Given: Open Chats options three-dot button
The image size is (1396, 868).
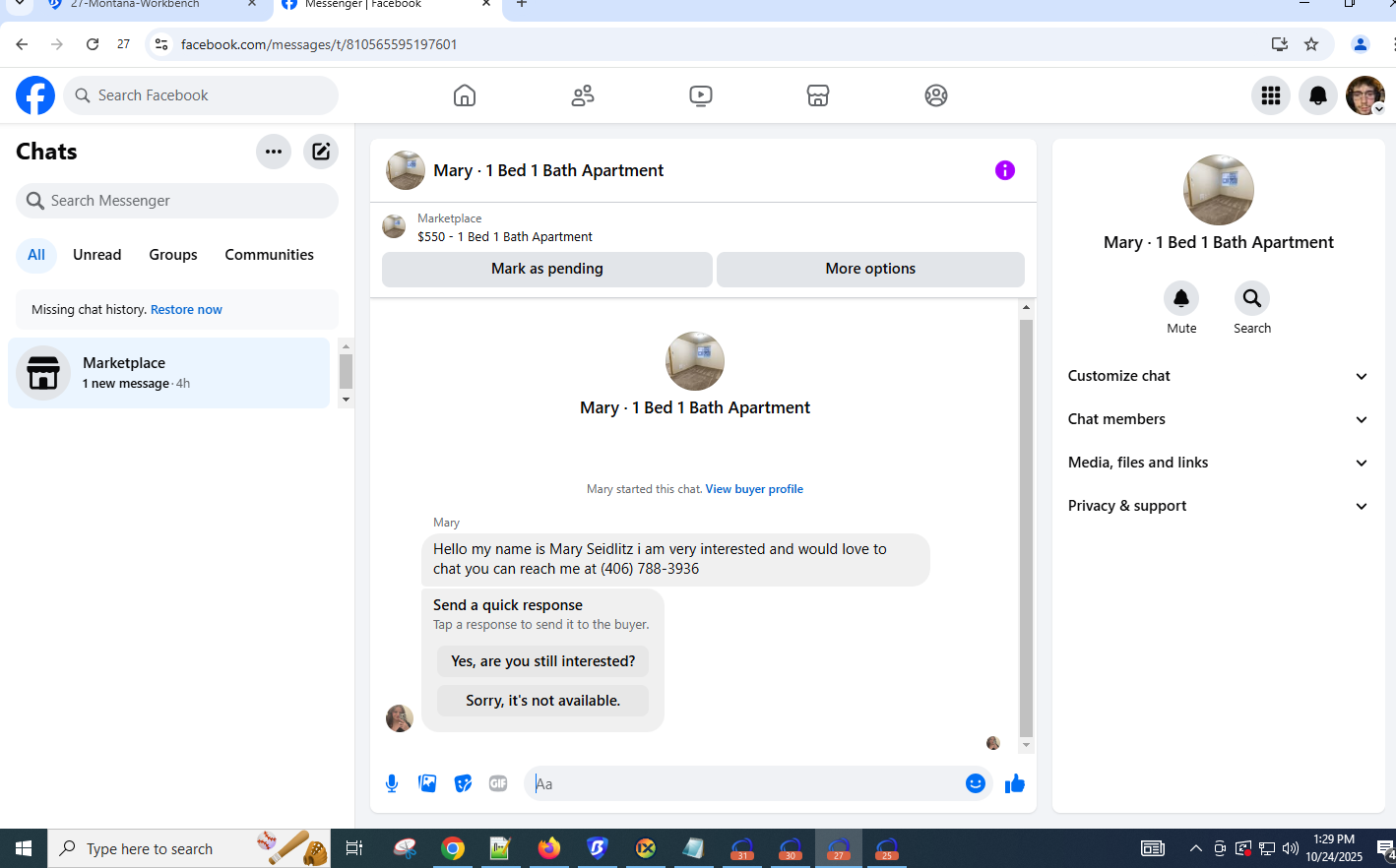Looking at the screenshot, I should [x=274, y=152].
